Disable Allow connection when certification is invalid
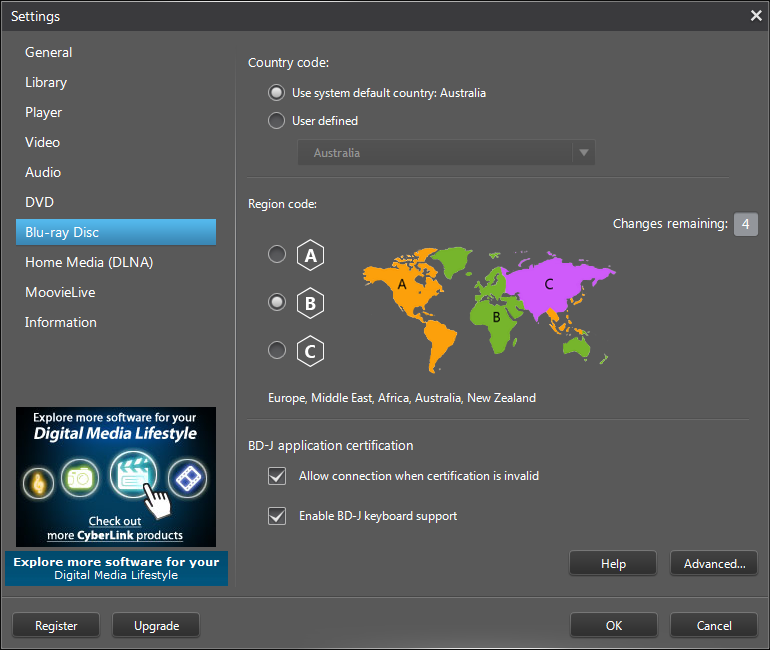The height and width of the screenshot is (650, 770). [x=277, y=476]
